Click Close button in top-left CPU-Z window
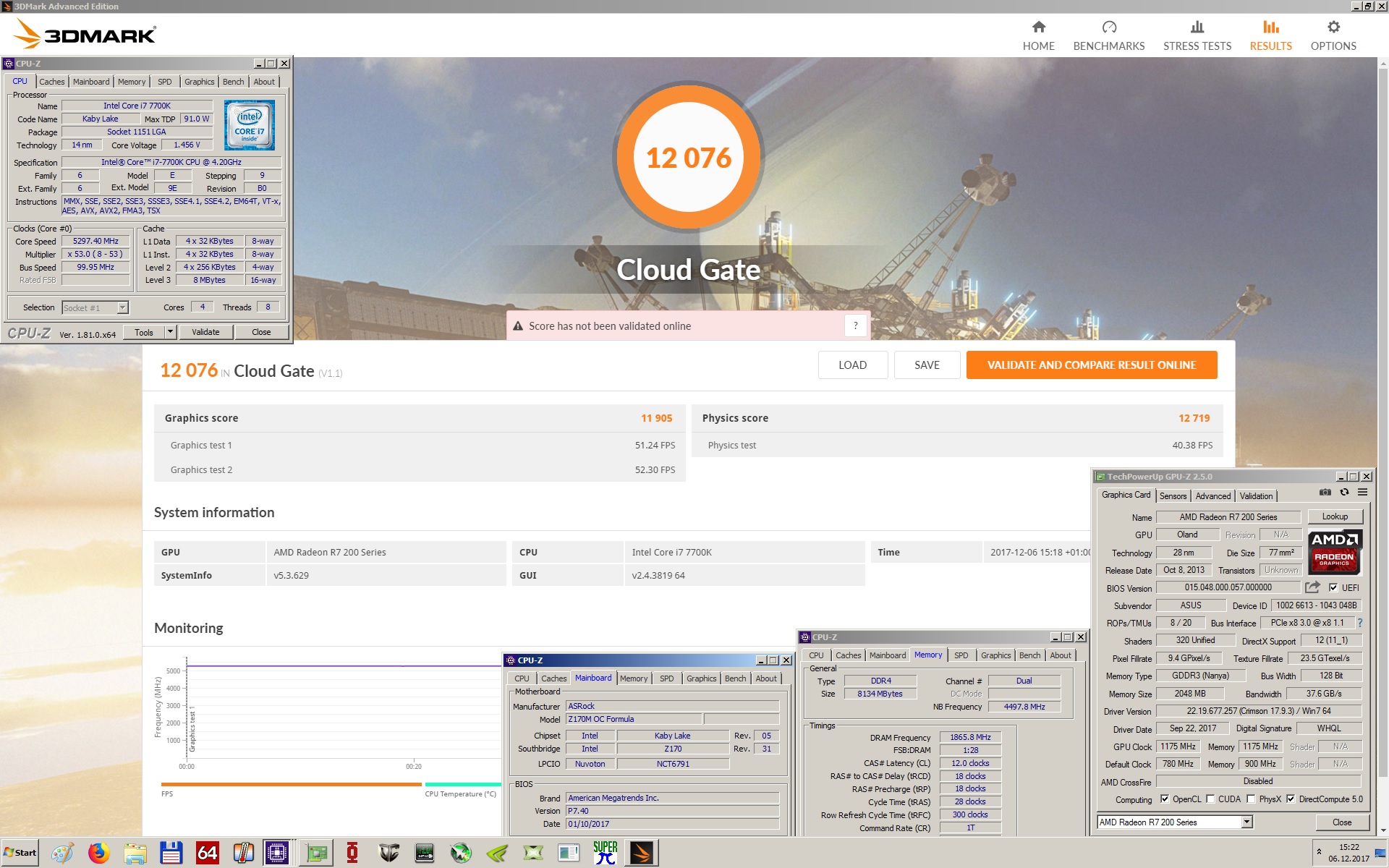The height and width of the screenshot is (868, 1389). click(x=261, y=332)
